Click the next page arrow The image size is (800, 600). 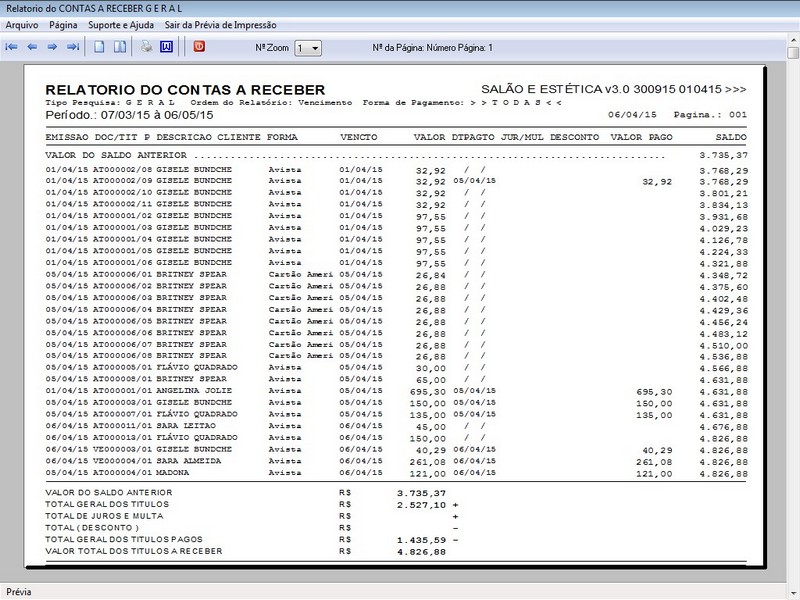click(52, 47)
